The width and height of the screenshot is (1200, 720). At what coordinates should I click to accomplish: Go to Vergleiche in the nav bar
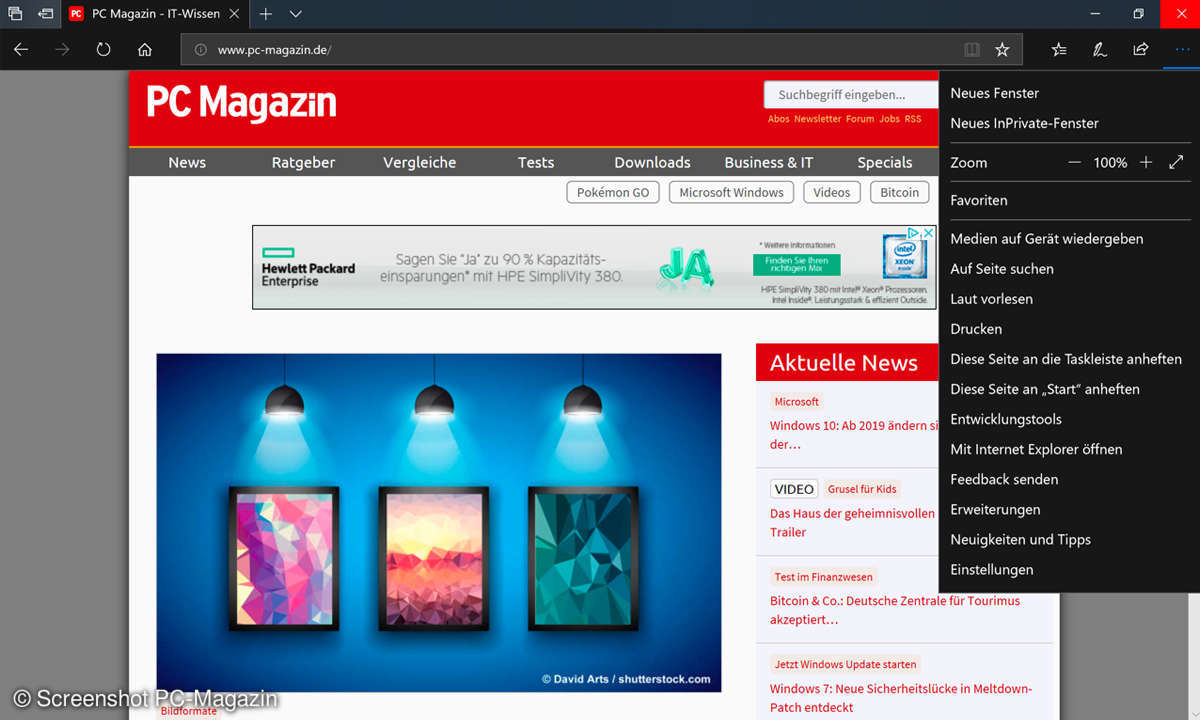tap(419, 162)
